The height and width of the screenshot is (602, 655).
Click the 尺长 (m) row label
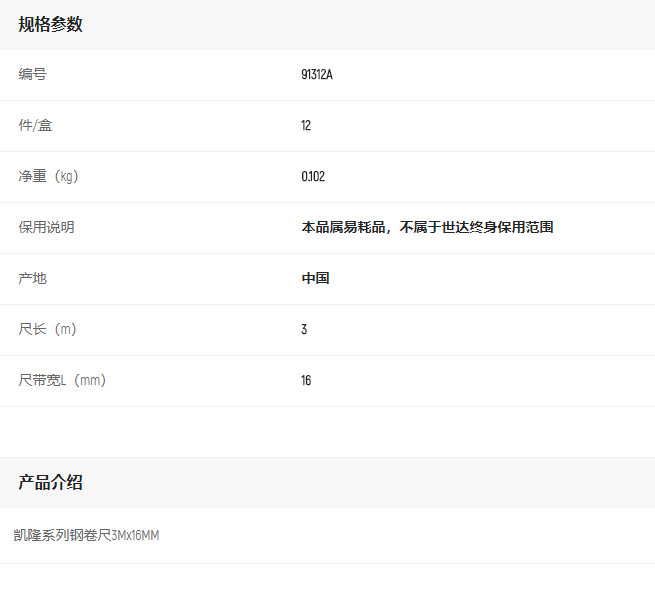47,330
